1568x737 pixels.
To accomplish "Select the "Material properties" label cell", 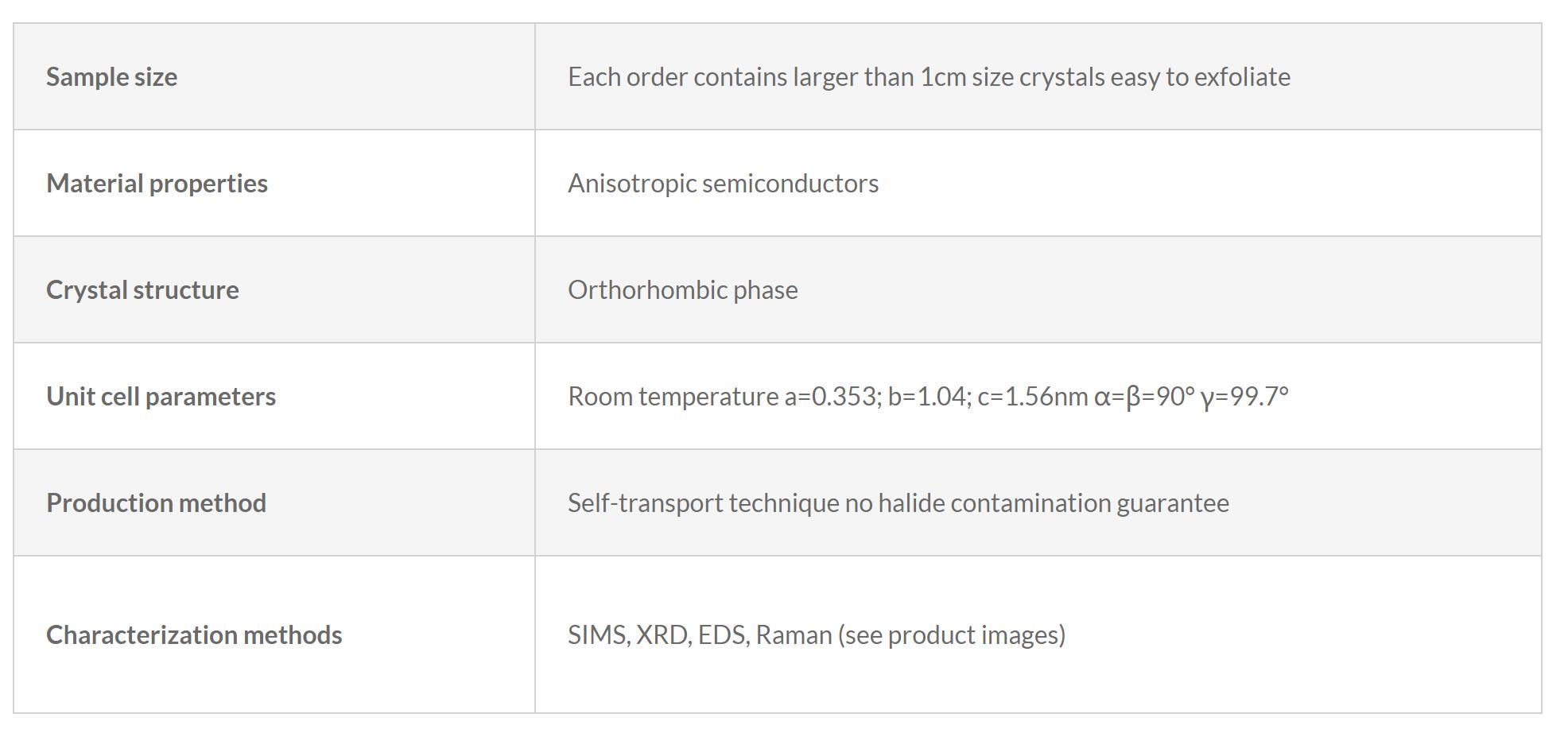I will click(x=157, y=184).
